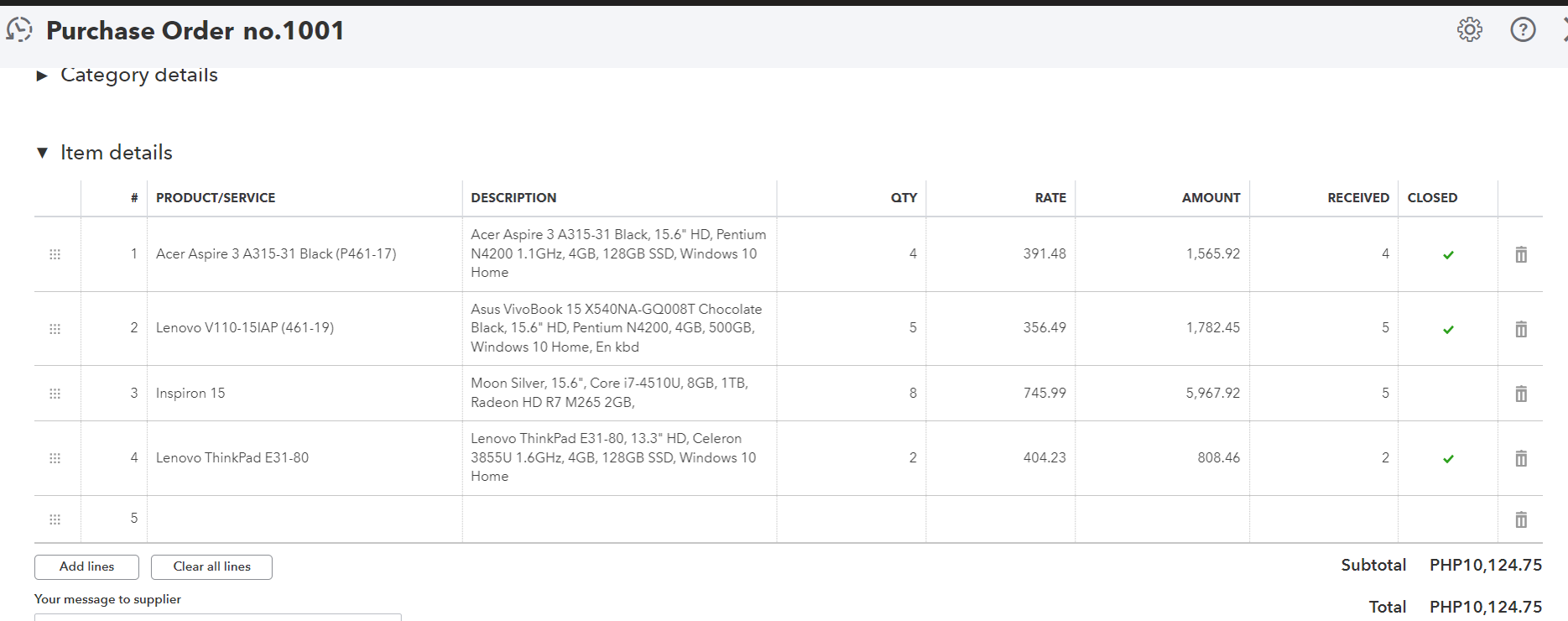Delete the Lenovo ThinkPad E31-80 line
Screen dimensions: 1568x621
pyautogui.click(x=1520, y=458)
